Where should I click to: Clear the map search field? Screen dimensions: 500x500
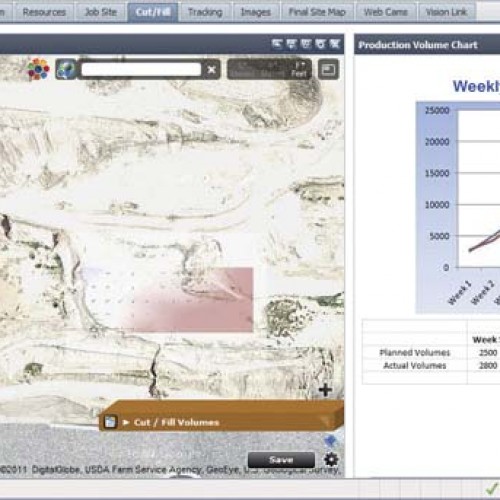212,70
